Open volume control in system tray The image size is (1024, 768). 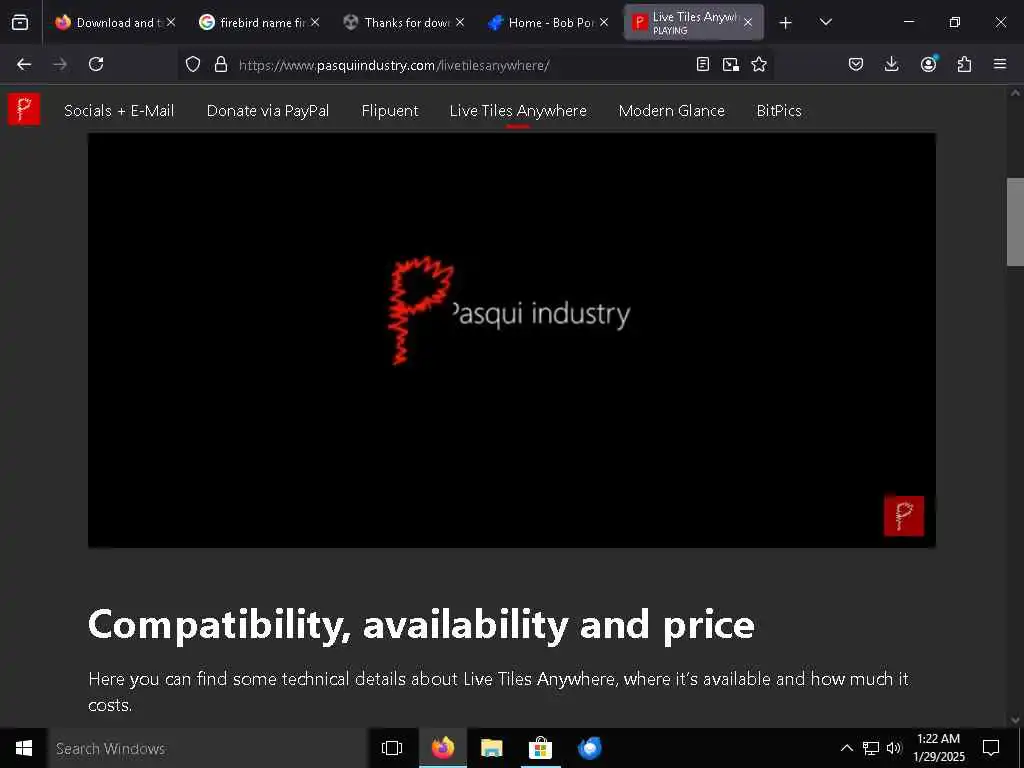click(894, 748)
